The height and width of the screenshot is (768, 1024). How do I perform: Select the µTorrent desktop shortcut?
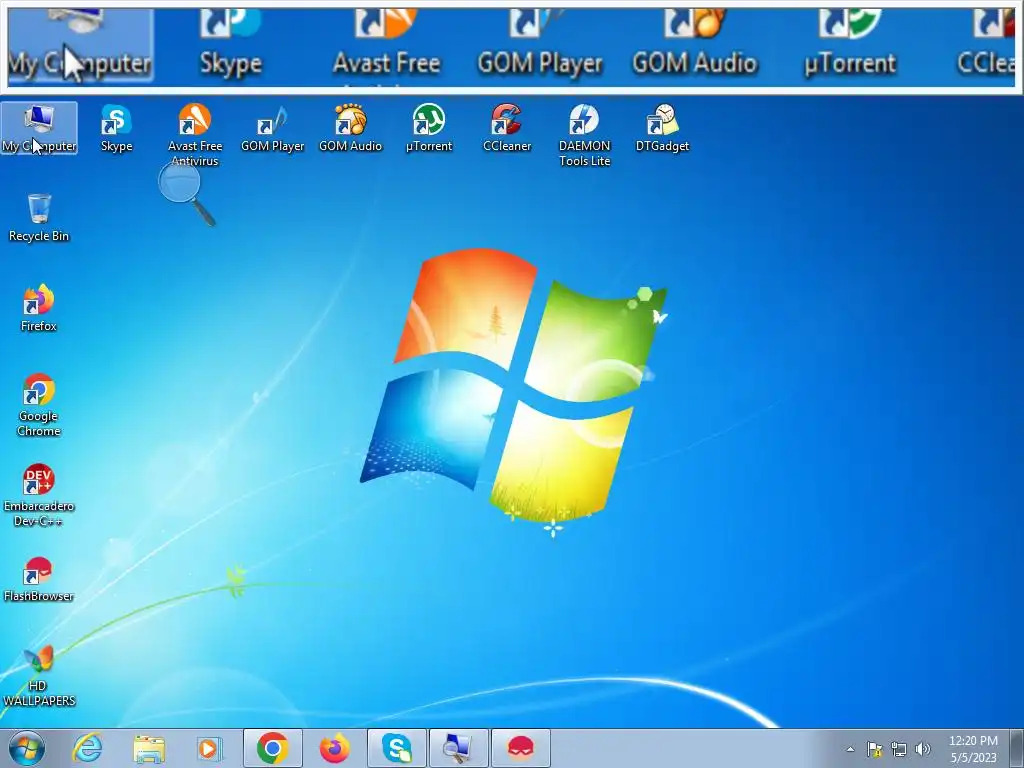point(428,128)
